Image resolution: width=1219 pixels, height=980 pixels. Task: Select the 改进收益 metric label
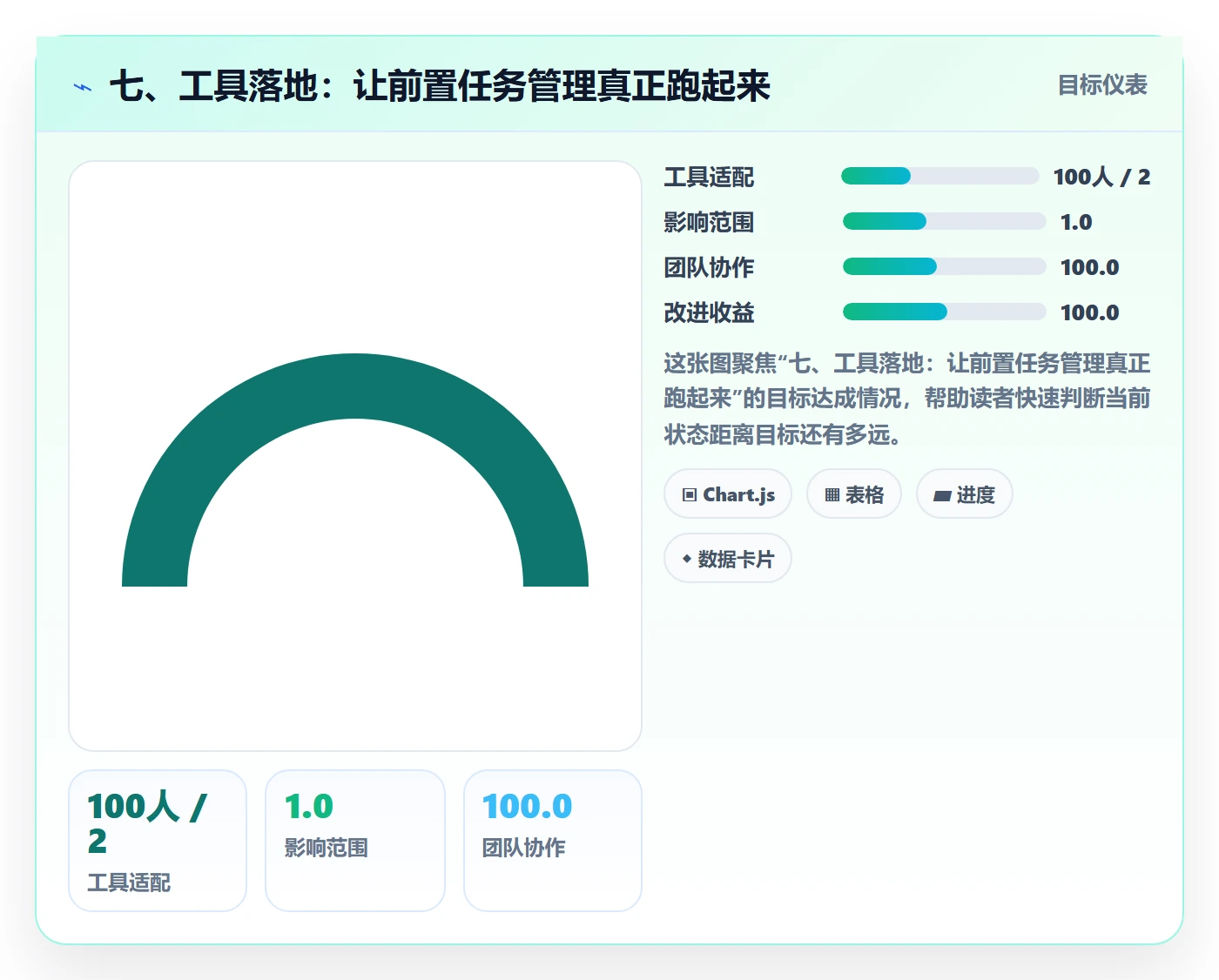click(709, 313)
